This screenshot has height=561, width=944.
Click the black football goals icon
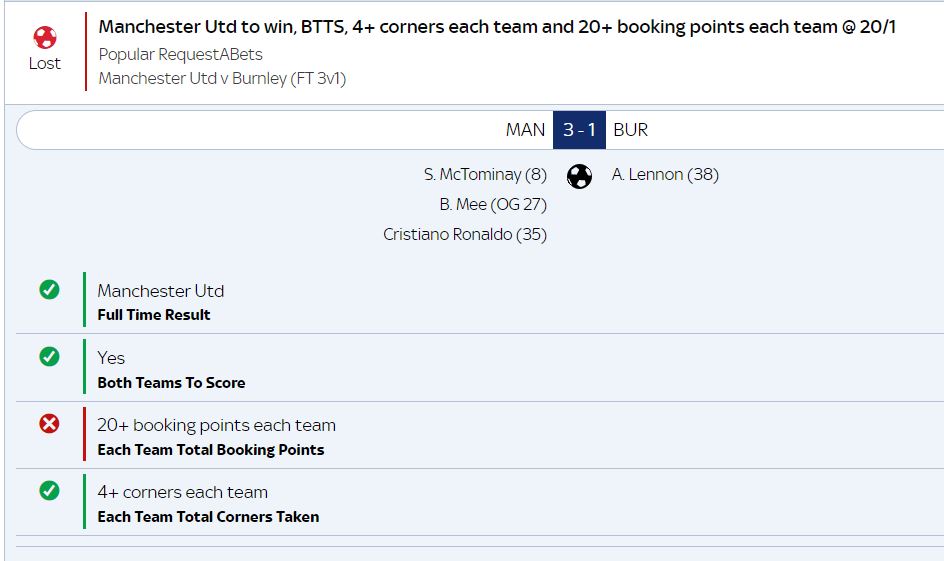[579, 176]
